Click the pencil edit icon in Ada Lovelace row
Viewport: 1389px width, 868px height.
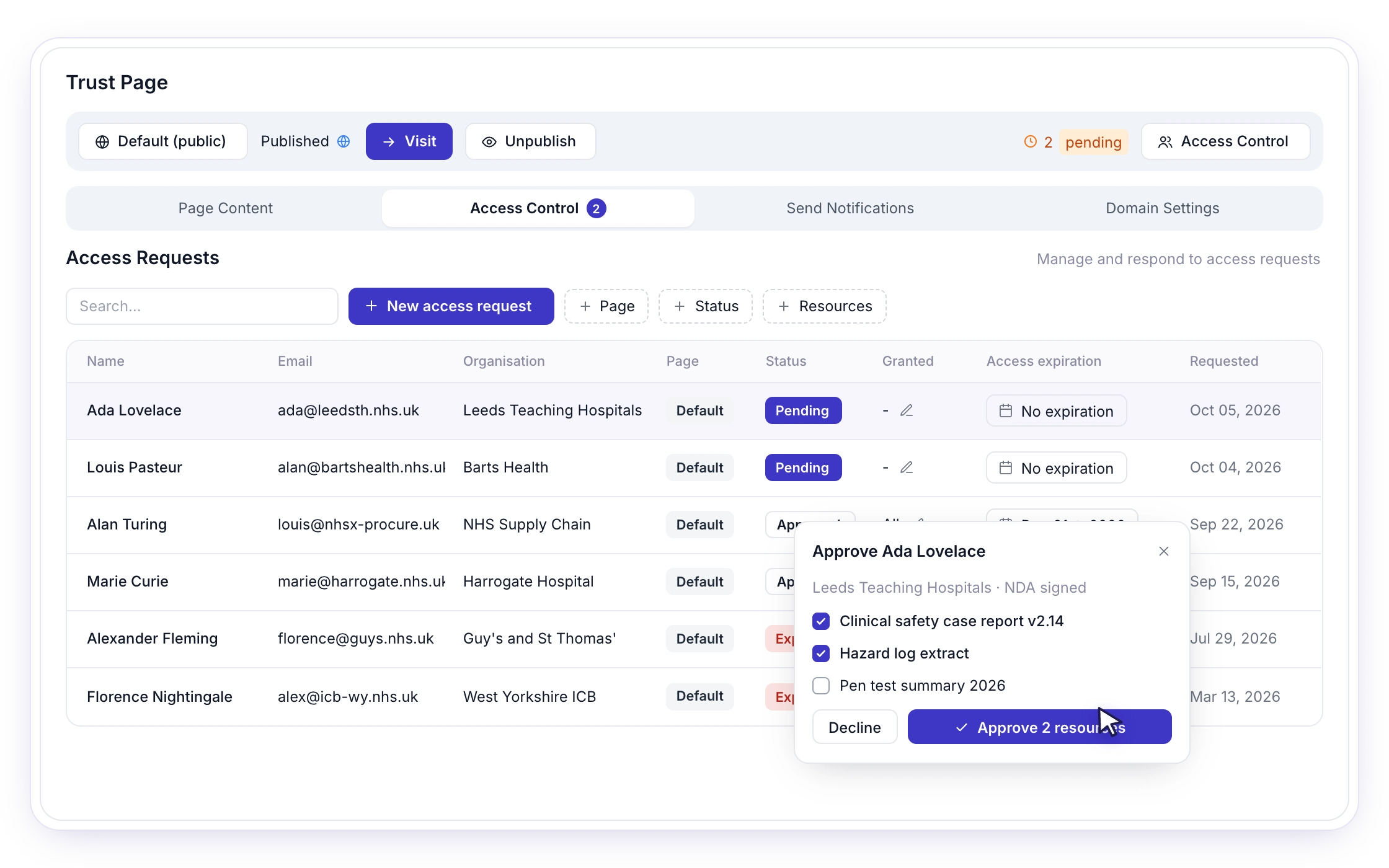(907, 410)
